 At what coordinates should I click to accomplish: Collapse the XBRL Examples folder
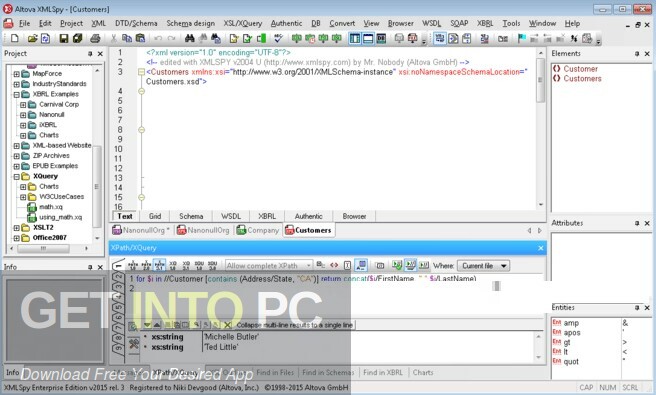coord(16,95)
